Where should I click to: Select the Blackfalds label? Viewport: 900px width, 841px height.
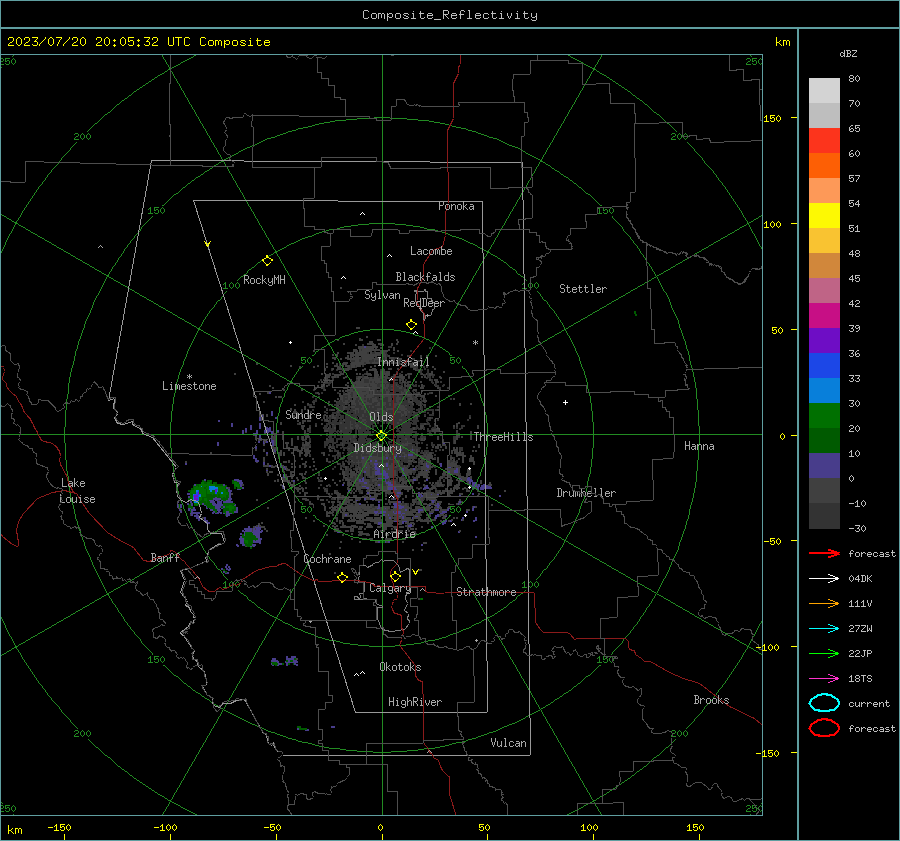(x=425, y=277)
